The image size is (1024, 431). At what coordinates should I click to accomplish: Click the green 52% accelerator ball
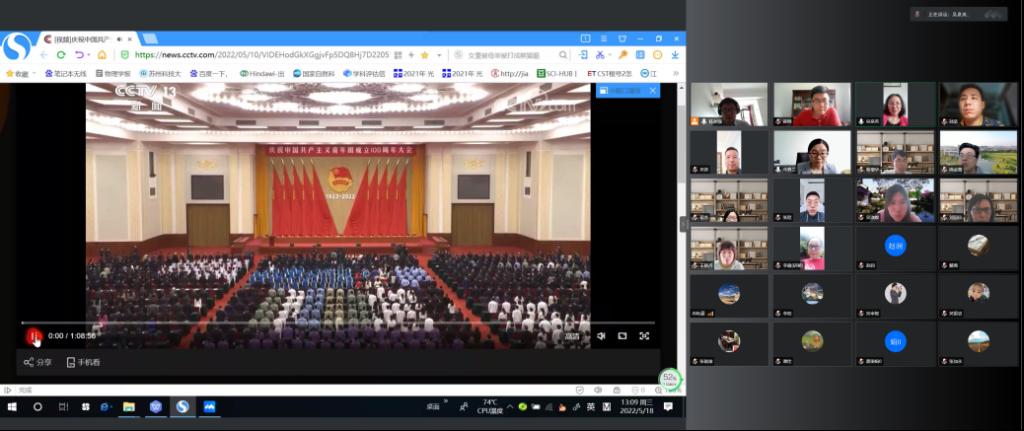coord(670,379)
